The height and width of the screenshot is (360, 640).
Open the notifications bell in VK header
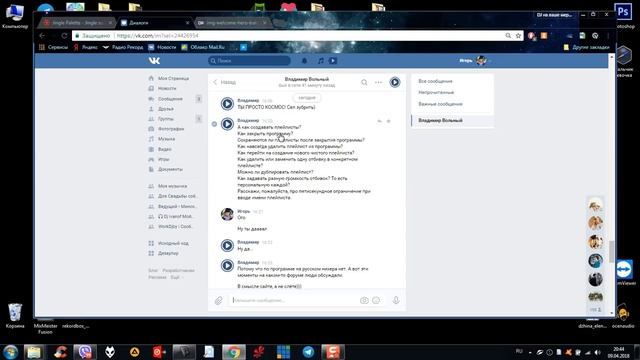[304, 61]
